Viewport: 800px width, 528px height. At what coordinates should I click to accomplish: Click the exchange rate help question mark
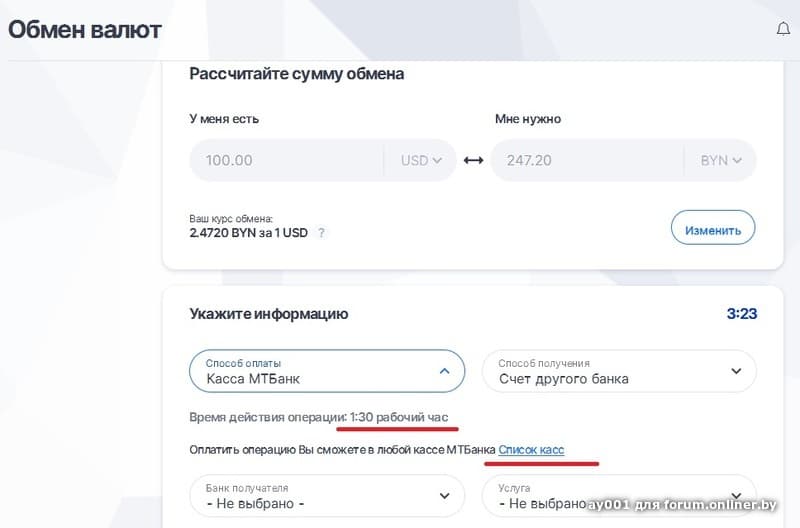tap(321, 233)
